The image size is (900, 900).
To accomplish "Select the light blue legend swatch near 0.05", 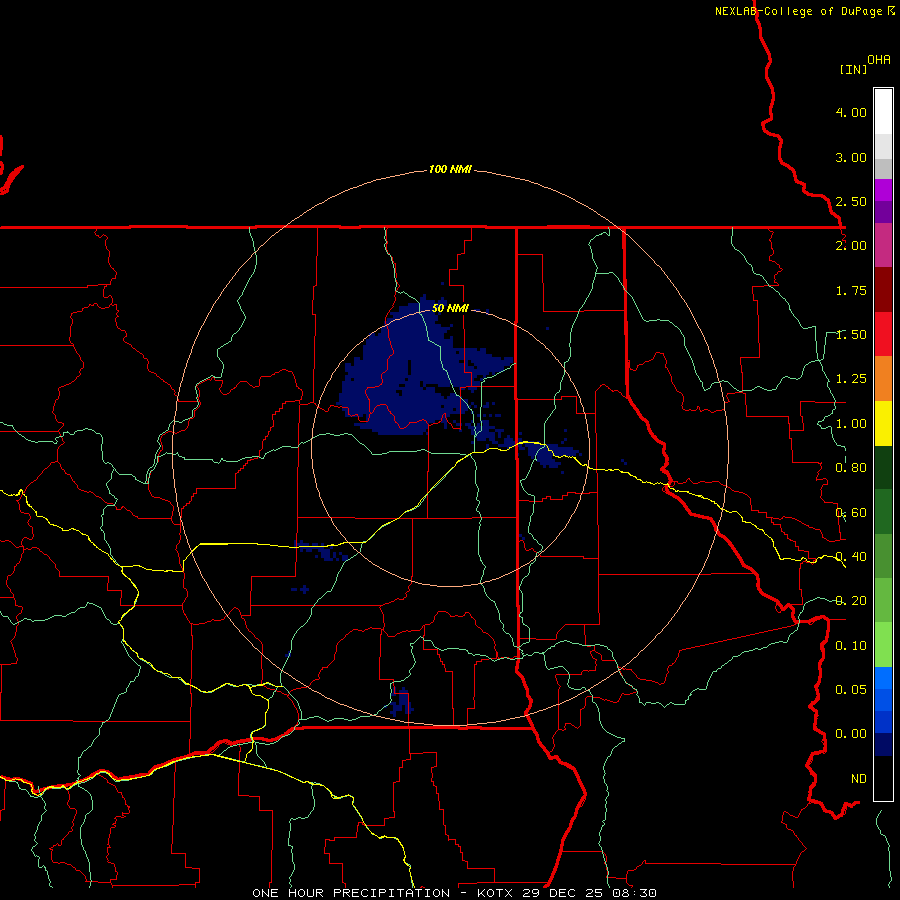I will [883, 677].
